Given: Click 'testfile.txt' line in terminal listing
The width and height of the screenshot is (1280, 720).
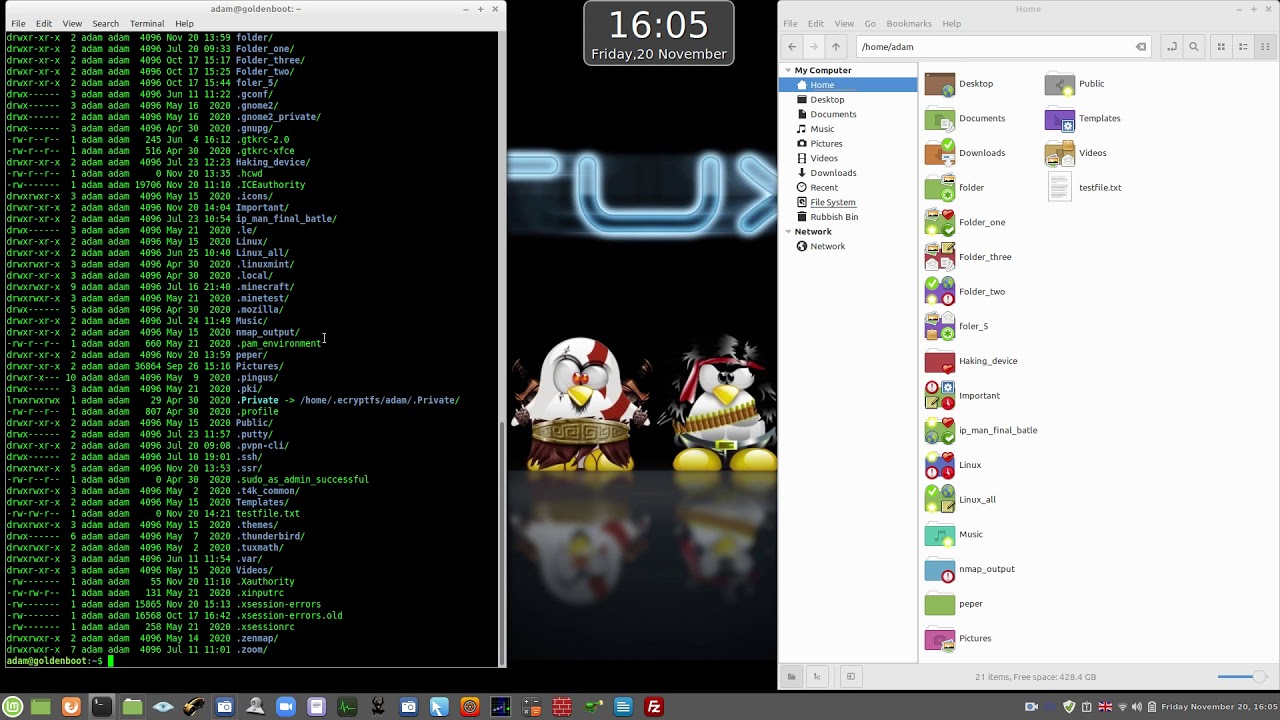Looking at the screenshot, I should pyautogui.click(x=153, y=514).
